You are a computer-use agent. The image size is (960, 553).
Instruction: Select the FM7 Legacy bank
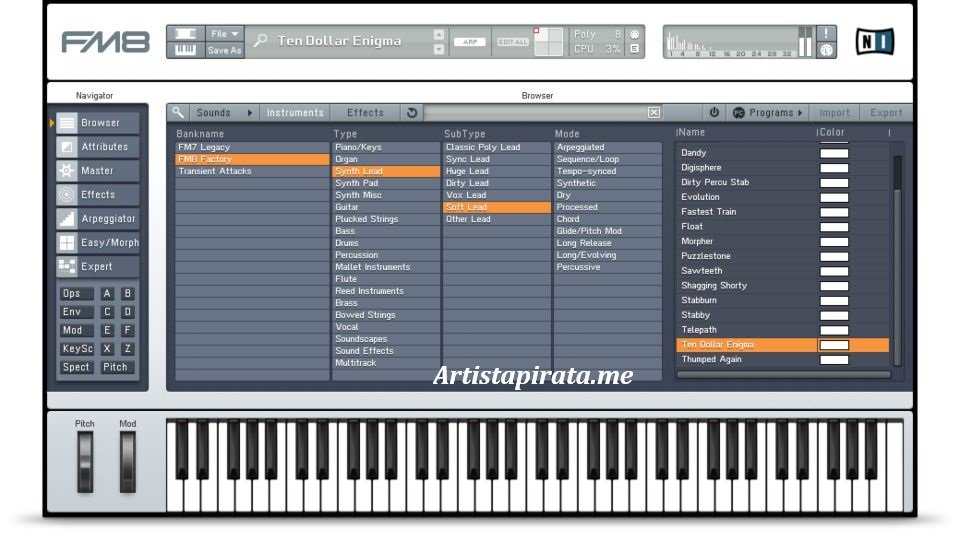pos(252,147)
